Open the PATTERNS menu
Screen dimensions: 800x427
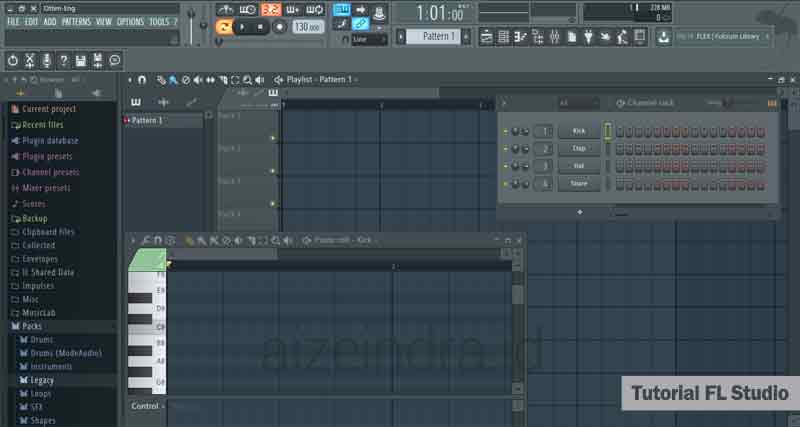(x=77, y=21)
